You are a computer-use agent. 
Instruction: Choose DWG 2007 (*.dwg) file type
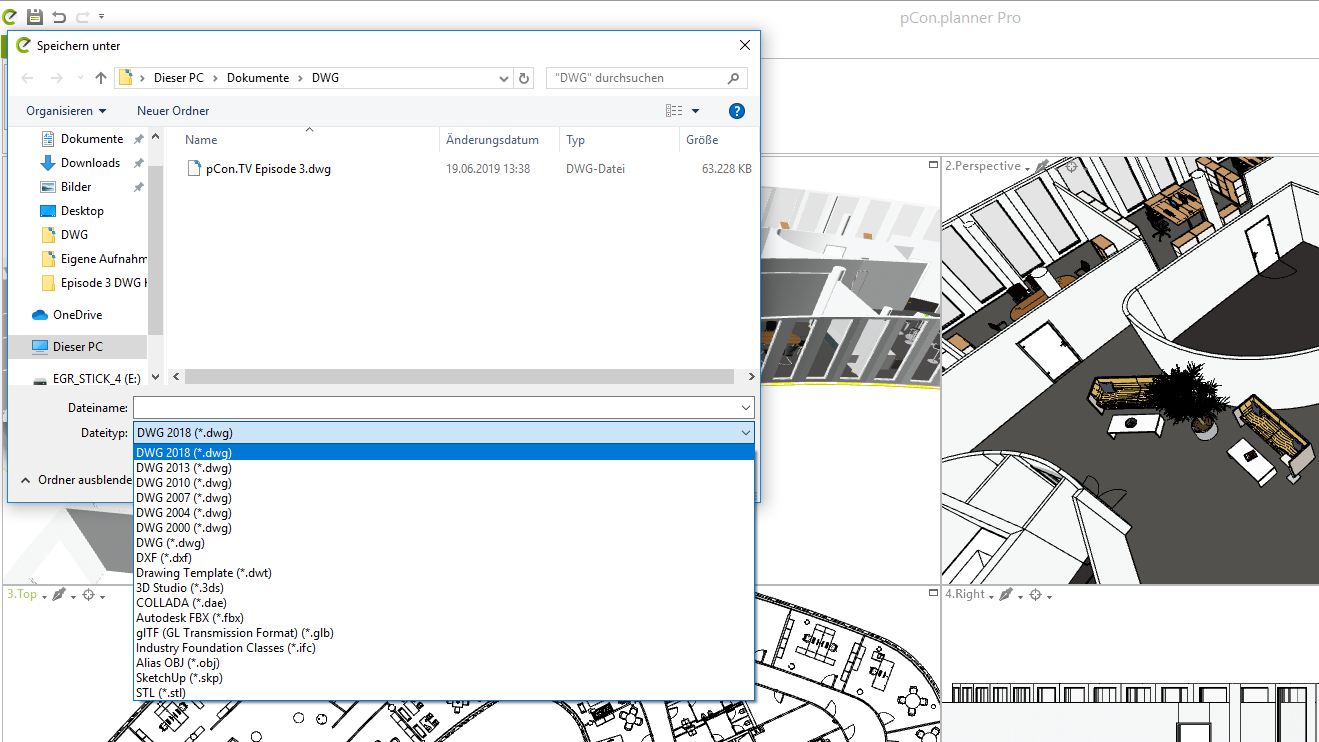[444, 498]
